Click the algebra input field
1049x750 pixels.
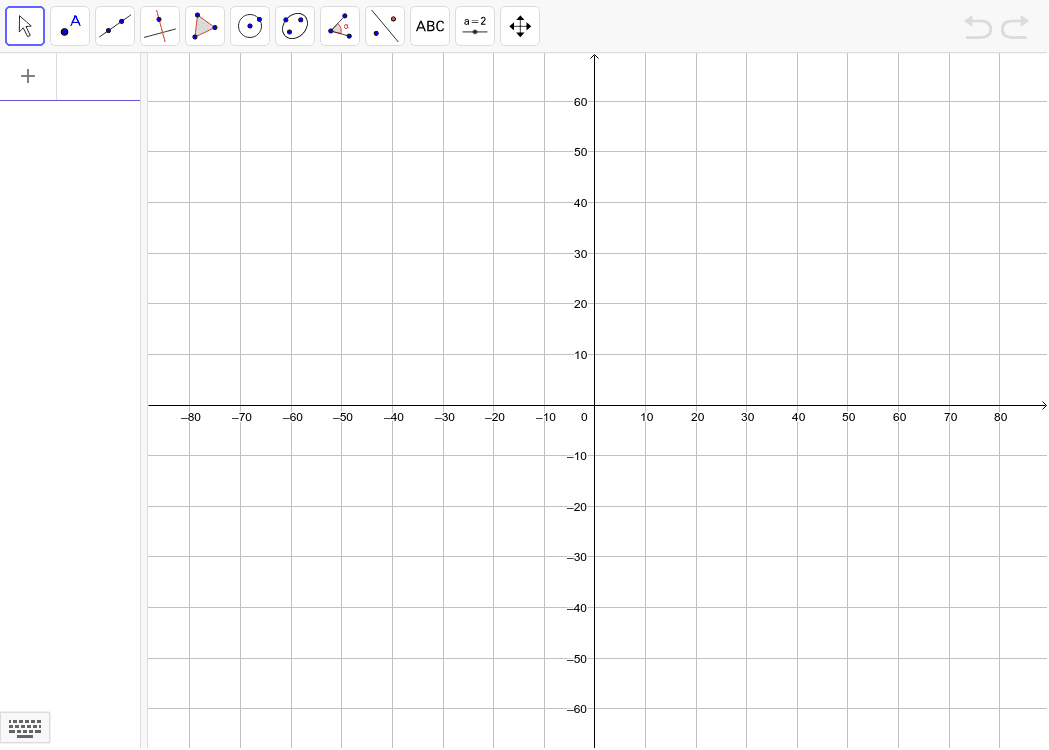click(98, 76)
